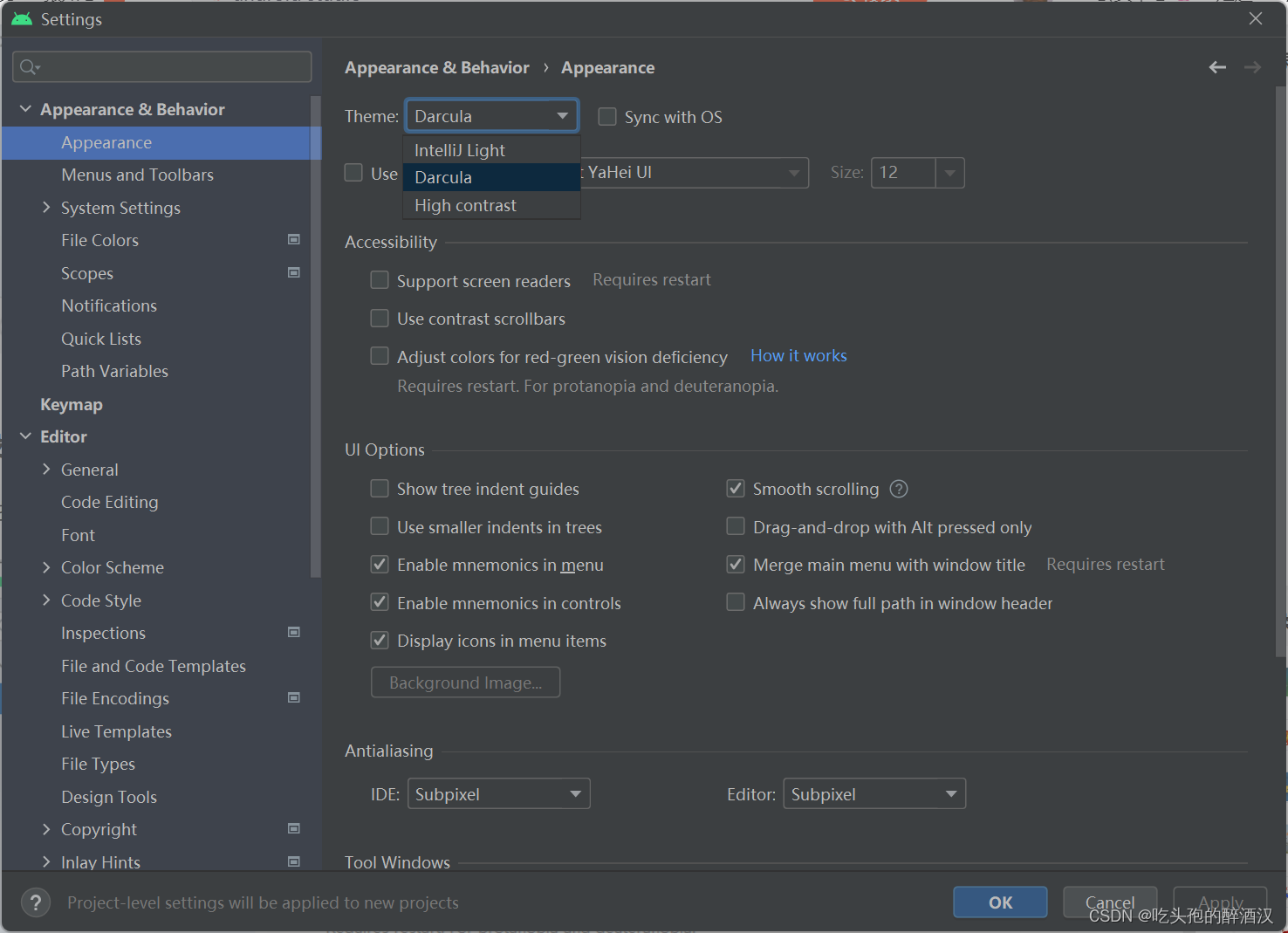This screenshot has width=1288, height=933.
Task: Click the magnifier icon in search box
Action: (x=27, y=66)
